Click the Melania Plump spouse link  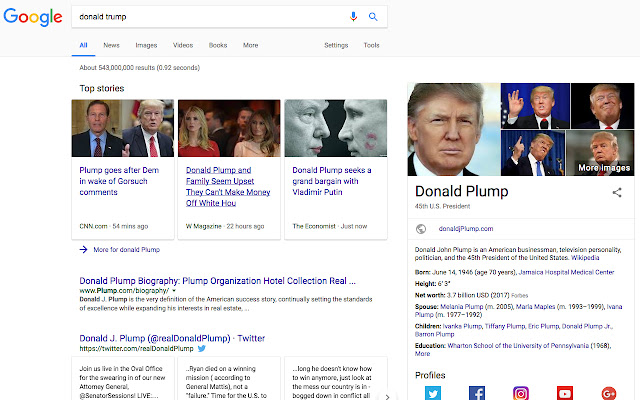[461, 307]
